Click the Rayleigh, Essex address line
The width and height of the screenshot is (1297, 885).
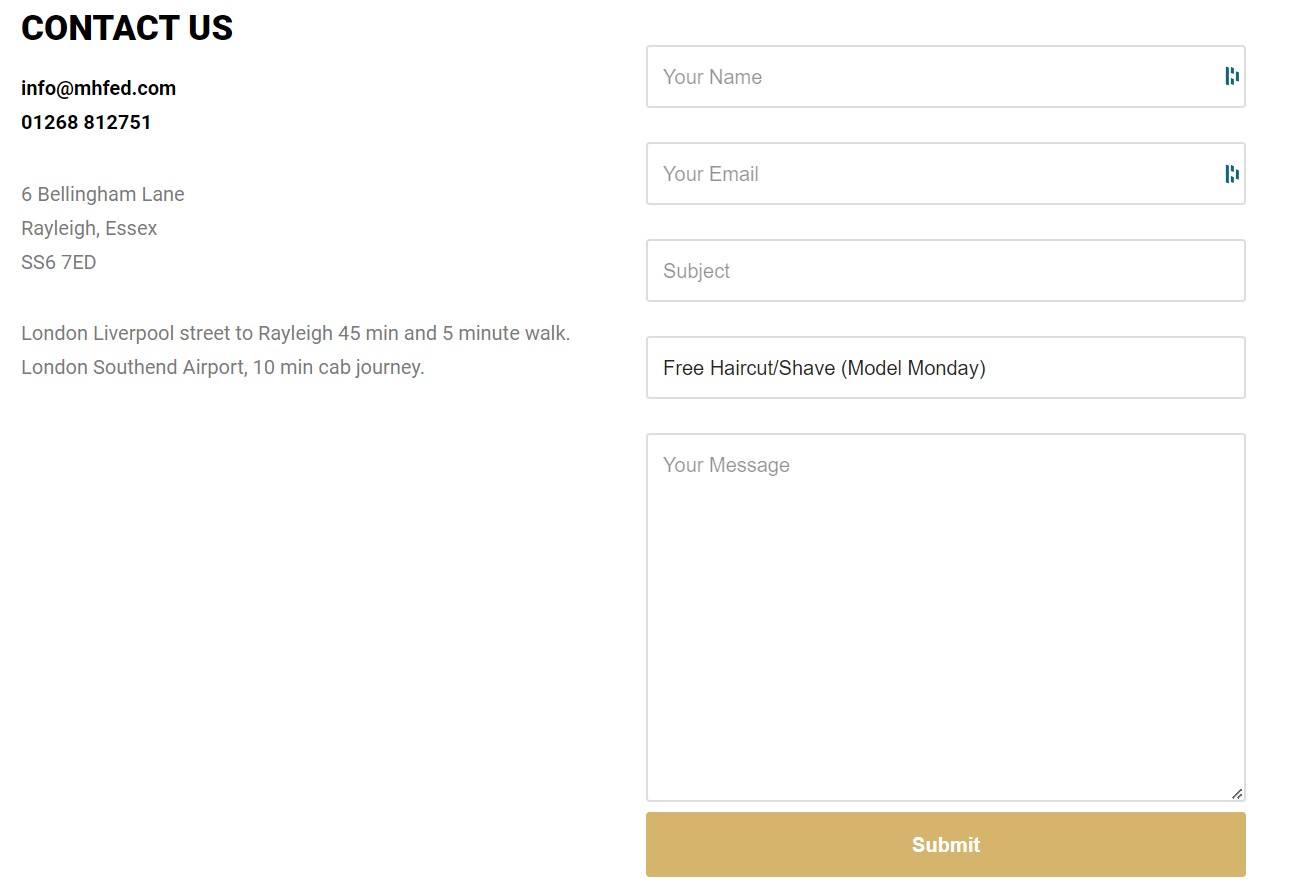coord(89,228)
